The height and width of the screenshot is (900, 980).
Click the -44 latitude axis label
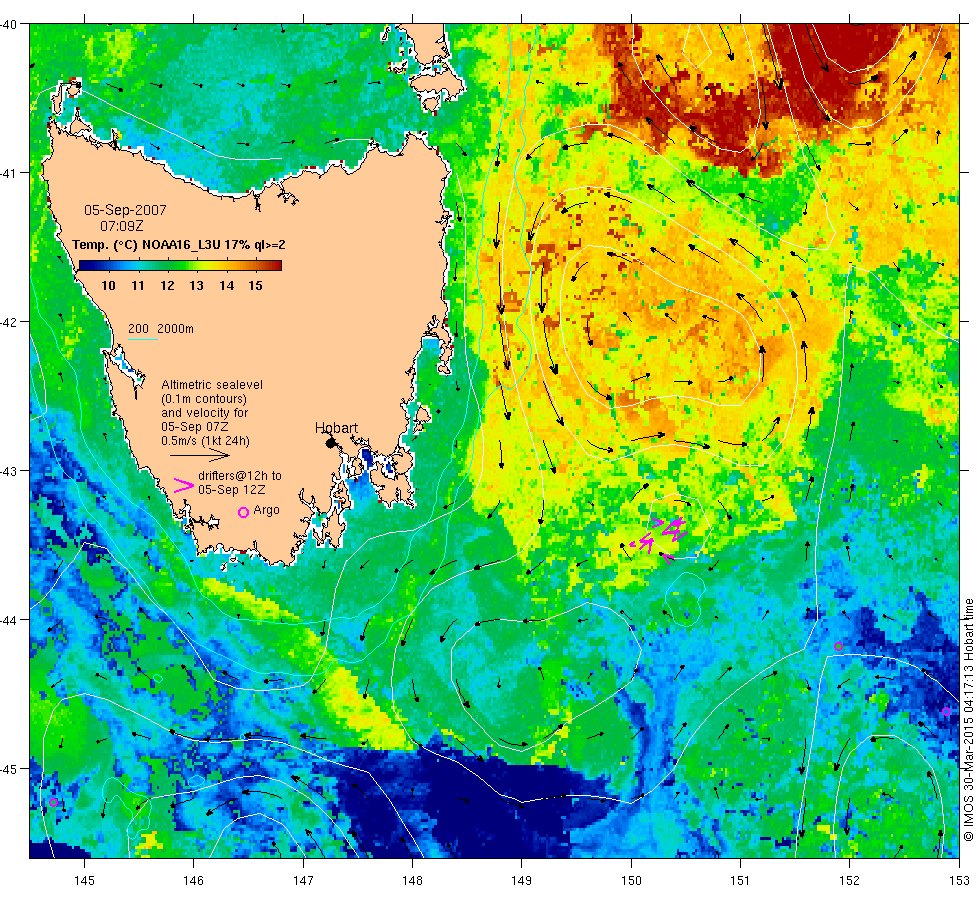click(x=9, y=619)
